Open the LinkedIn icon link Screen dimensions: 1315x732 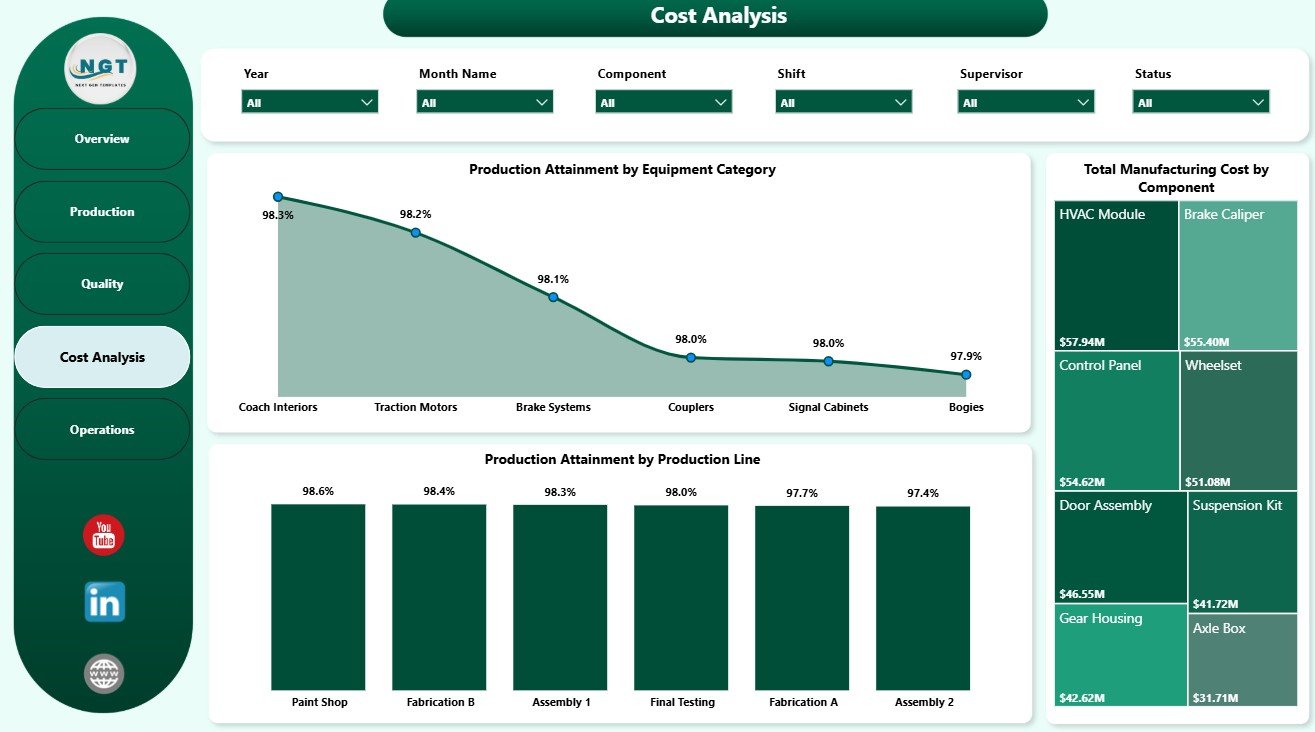click(x=105, y=602)
